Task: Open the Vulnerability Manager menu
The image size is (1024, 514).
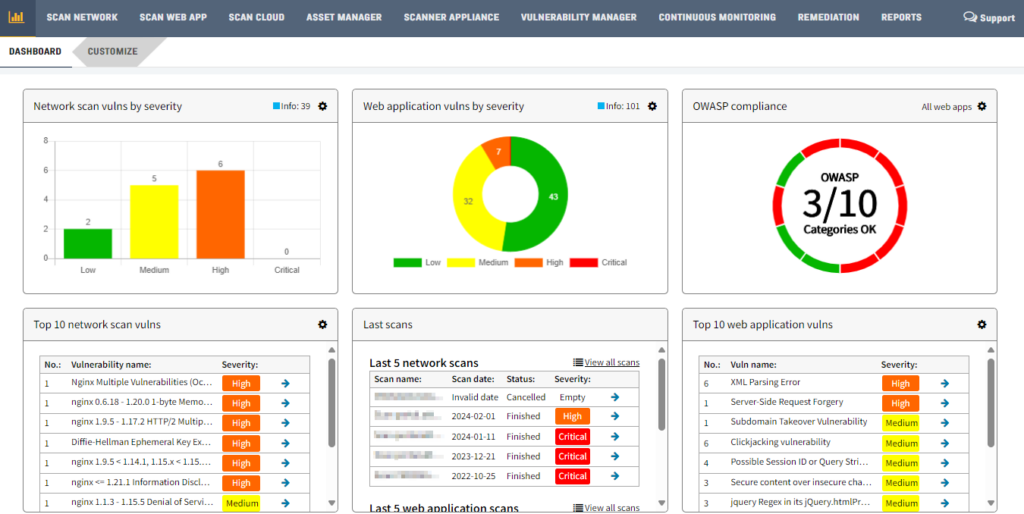Action: 578,17
